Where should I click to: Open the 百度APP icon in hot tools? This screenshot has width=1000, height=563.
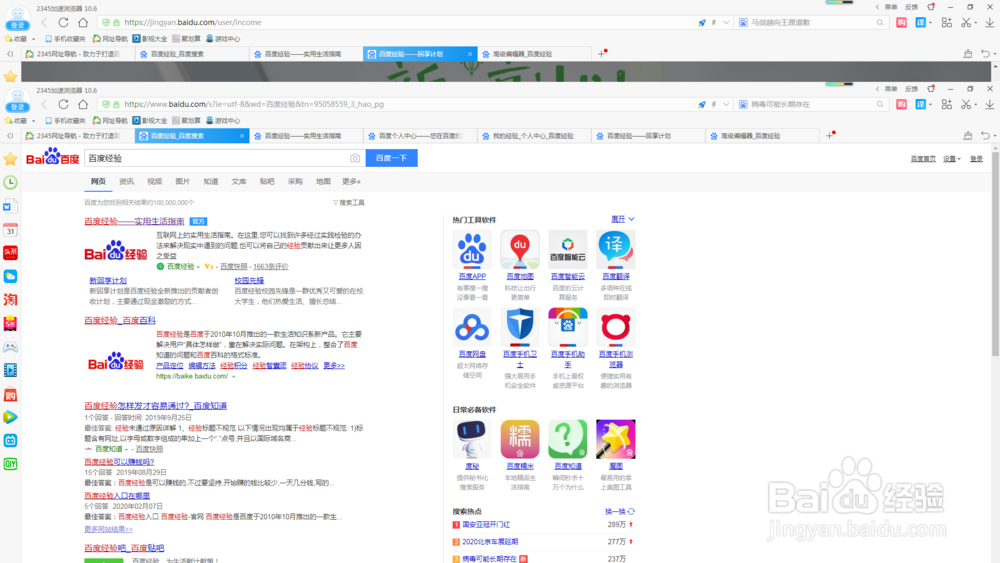472,249
